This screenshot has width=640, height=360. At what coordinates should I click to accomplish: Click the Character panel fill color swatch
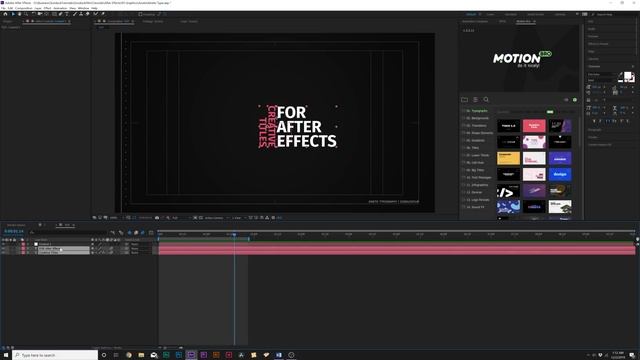click(627, 75)
